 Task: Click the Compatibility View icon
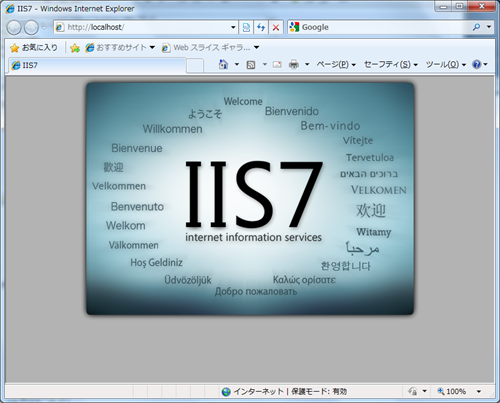246,27
